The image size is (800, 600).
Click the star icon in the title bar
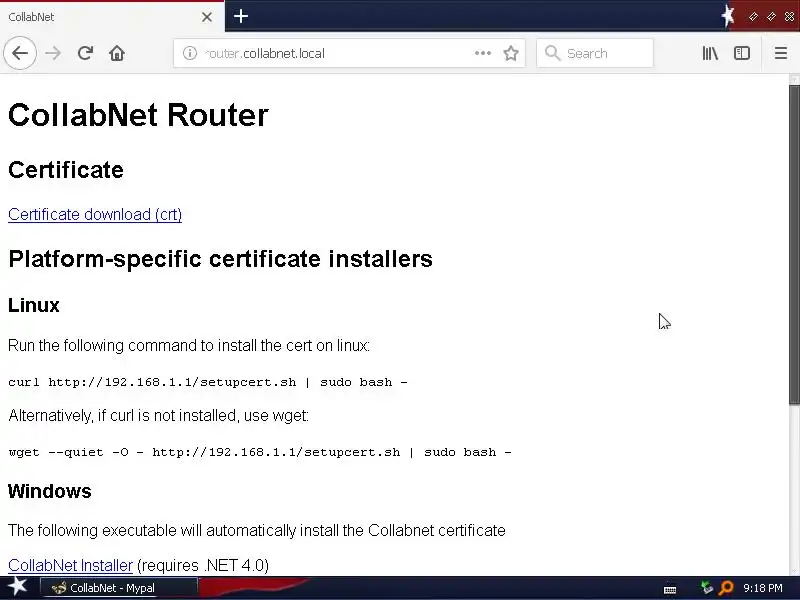[x=729, y=16]
